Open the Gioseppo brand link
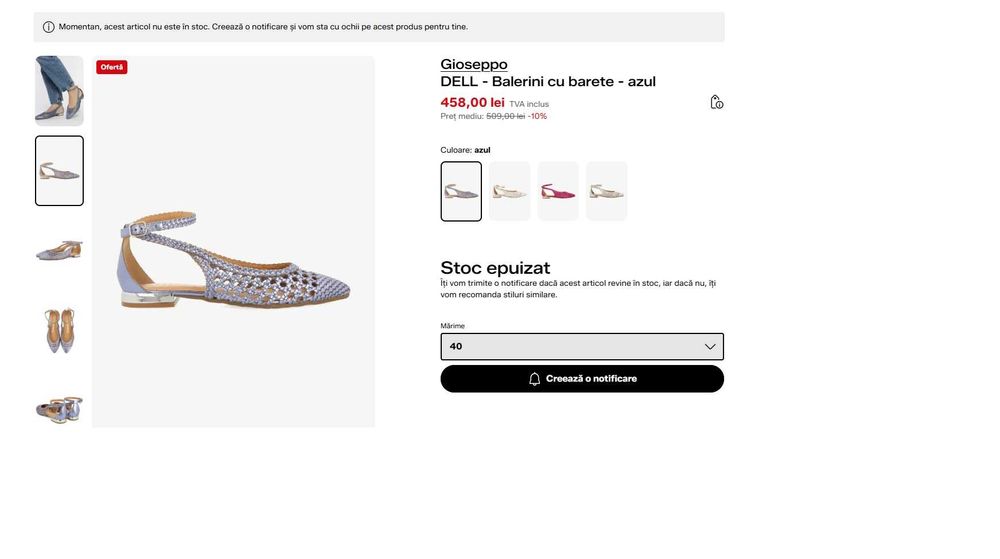The height and width of the screenshot is (559, 1000). (x=474, y=64)
